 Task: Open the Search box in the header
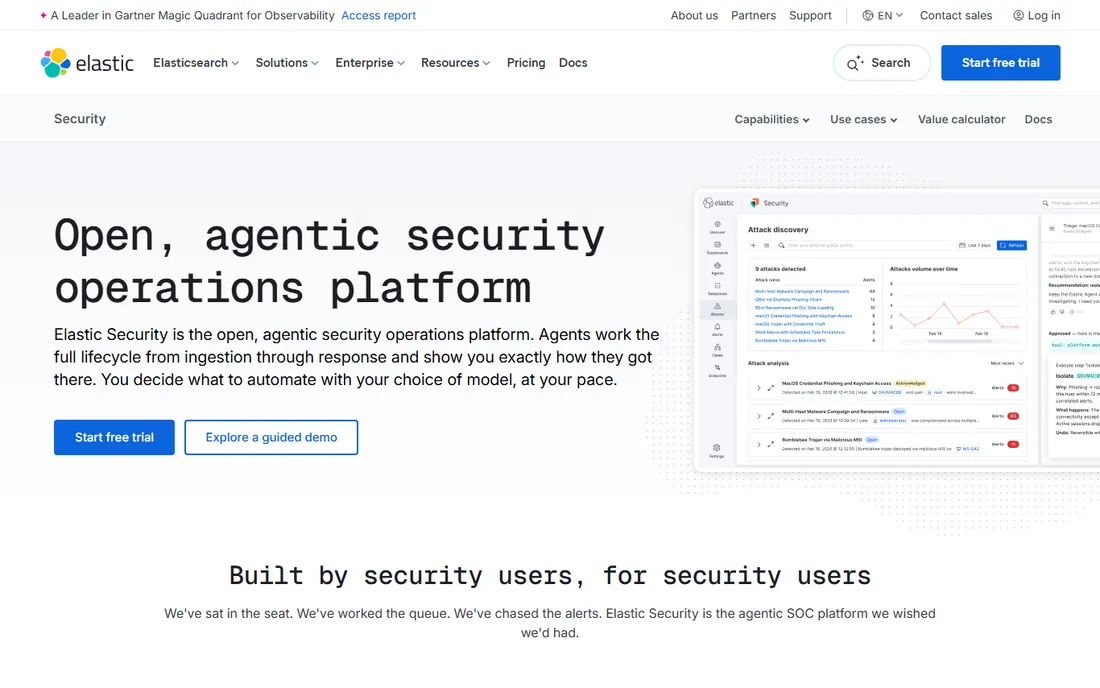882,63
